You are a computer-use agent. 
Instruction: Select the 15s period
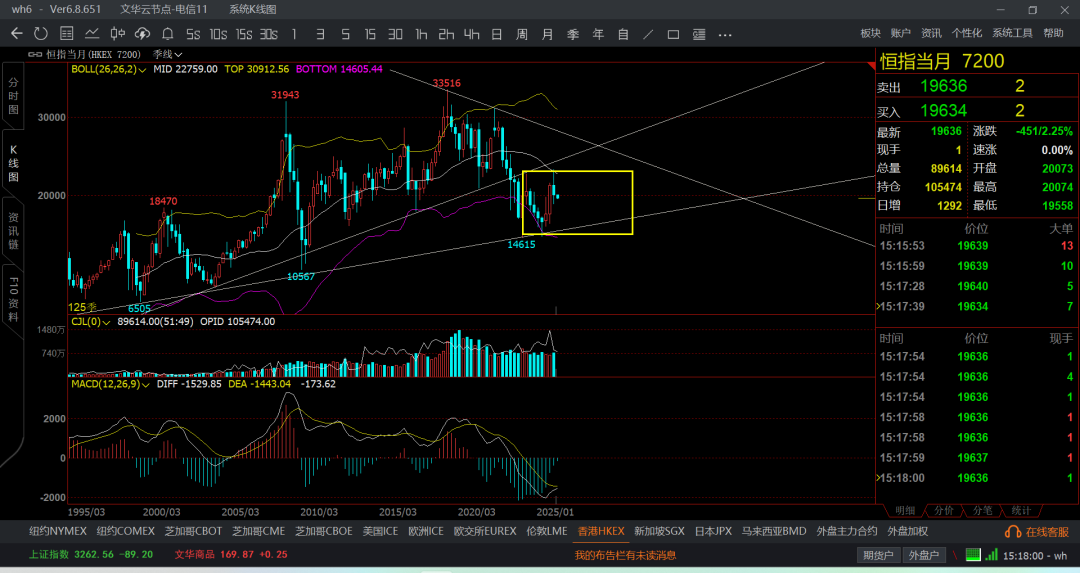244,34
